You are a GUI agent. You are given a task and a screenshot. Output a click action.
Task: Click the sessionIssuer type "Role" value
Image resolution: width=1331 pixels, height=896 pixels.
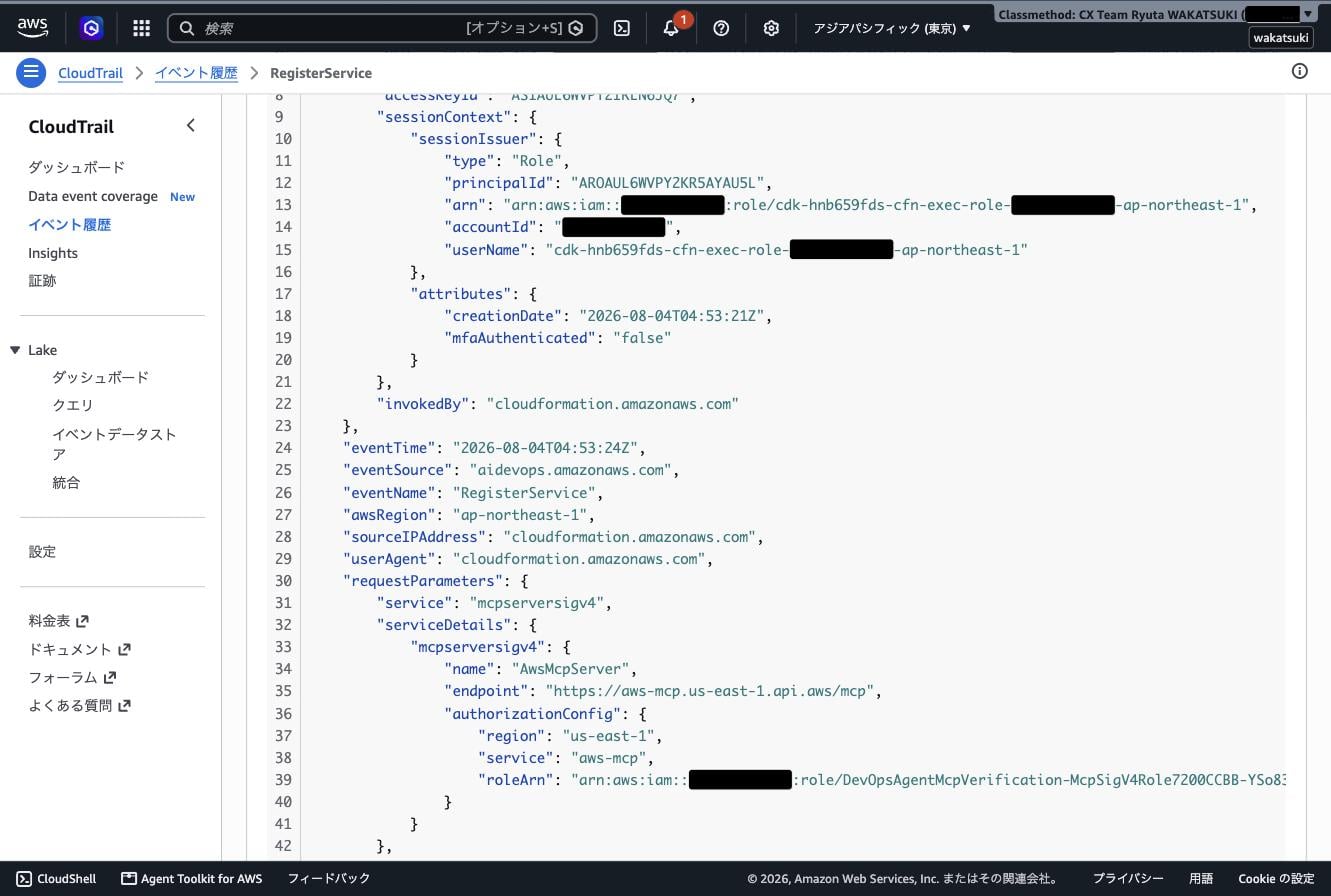click(537, 161)
